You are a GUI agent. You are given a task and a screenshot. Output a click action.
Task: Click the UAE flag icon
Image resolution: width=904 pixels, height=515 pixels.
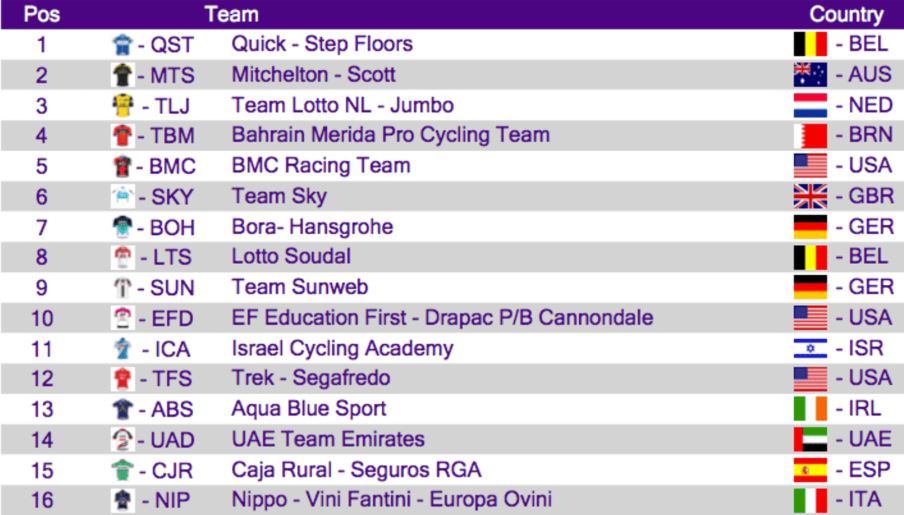(809, 439)
